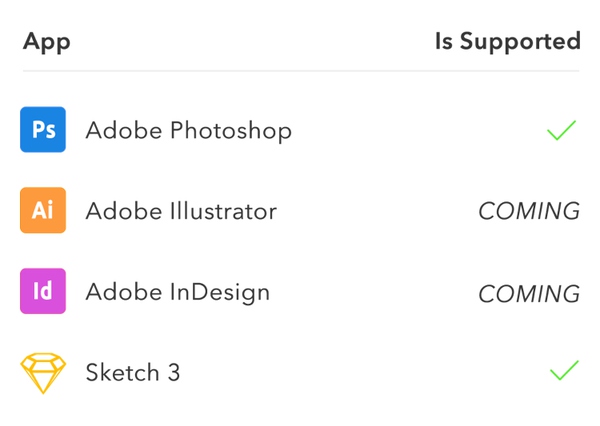
Task: Click the magenta InDesign Id icon
Action: point(43,292)
